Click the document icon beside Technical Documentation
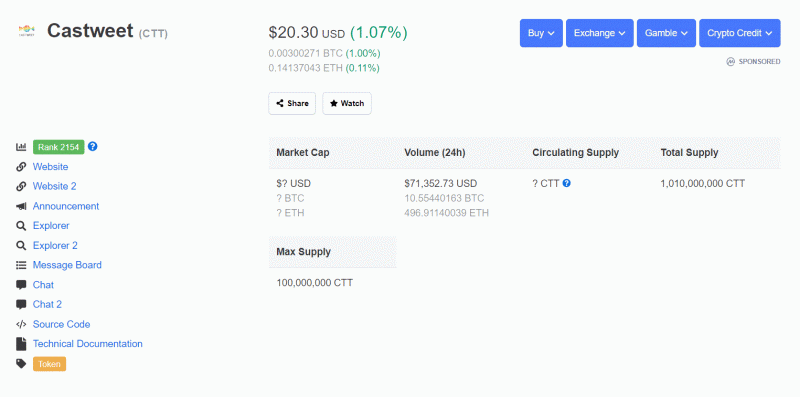 coord(21,344)
